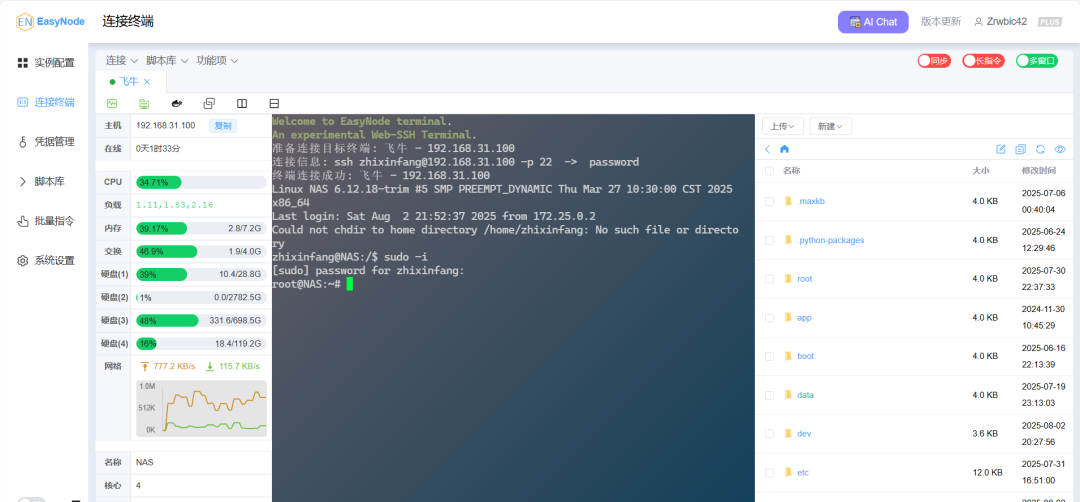
Task: Open the 新建 dropdown
Action: point(831,126)
